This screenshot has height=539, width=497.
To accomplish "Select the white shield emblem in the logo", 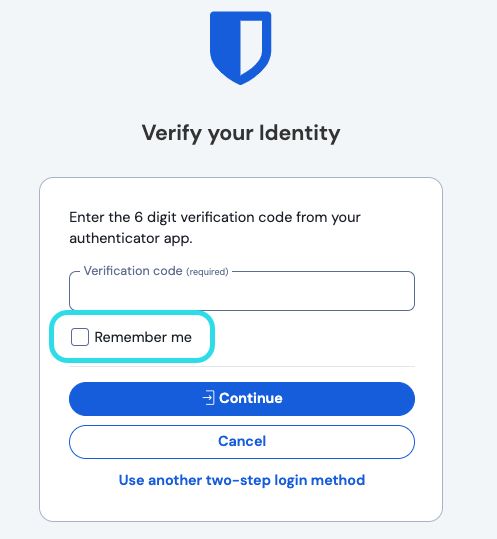I will point(251,47).
